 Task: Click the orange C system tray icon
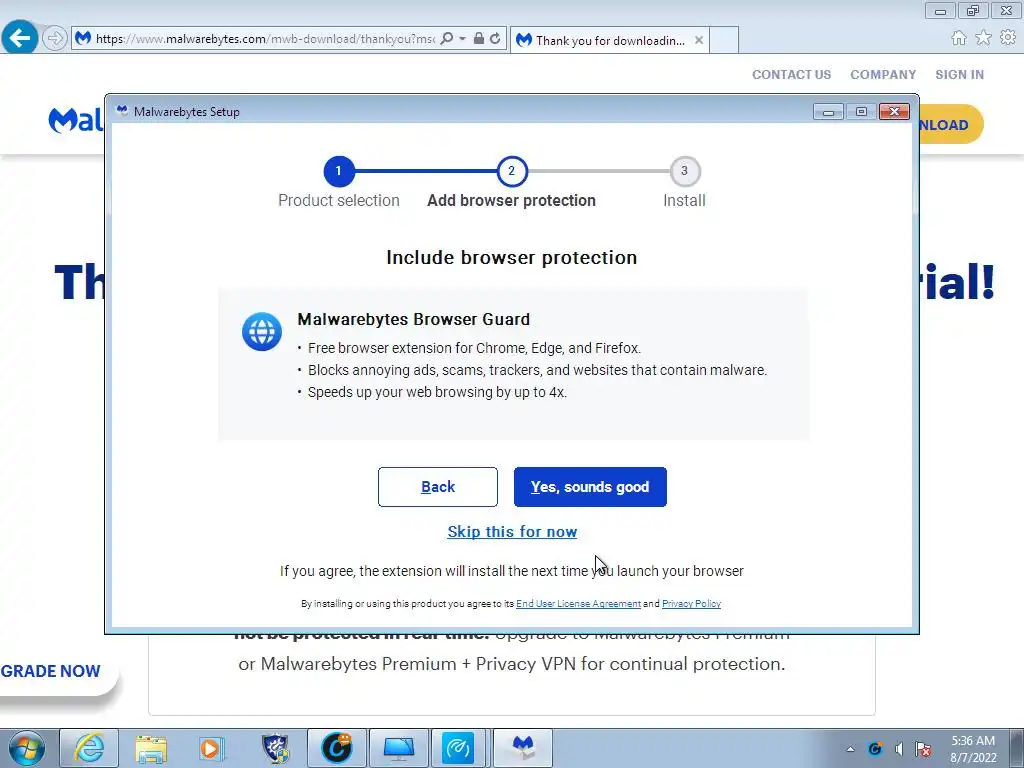tap(875, 749)
